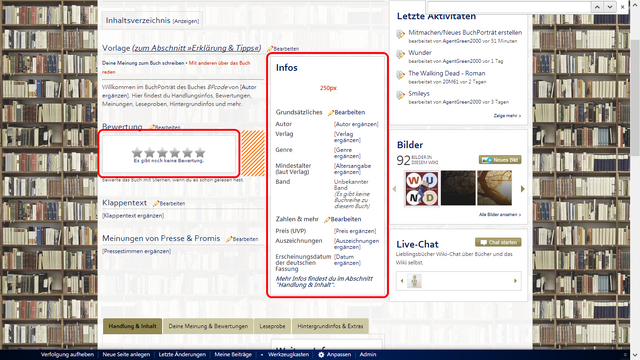The width and height of the screenshot is (640, 360).
Task: Open Meine Beiträge from bottom toolbar
Action: click(233, 354)
